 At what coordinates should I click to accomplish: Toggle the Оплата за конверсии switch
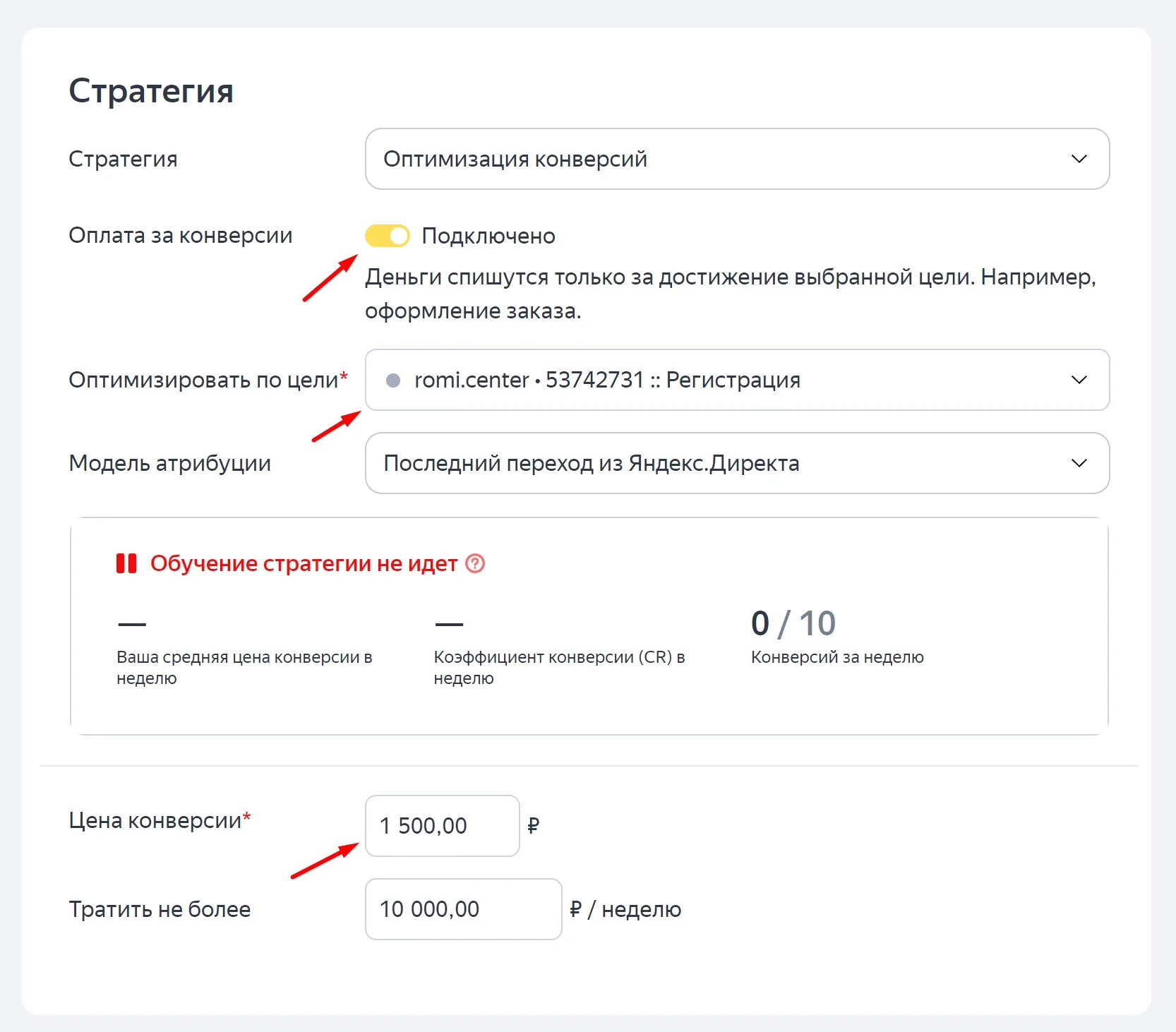click(x=388, y=236)
